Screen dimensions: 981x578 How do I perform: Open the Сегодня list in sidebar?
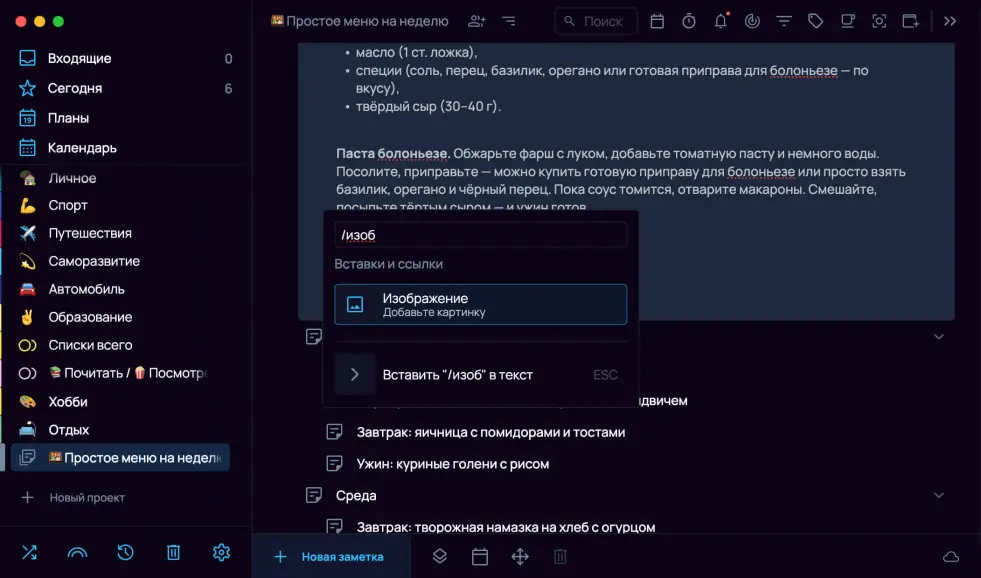tap(75, 88)
